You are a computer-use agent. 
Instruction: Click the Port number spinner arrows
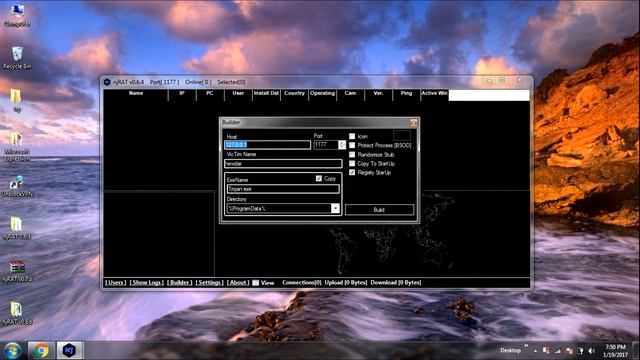[342, 145]
